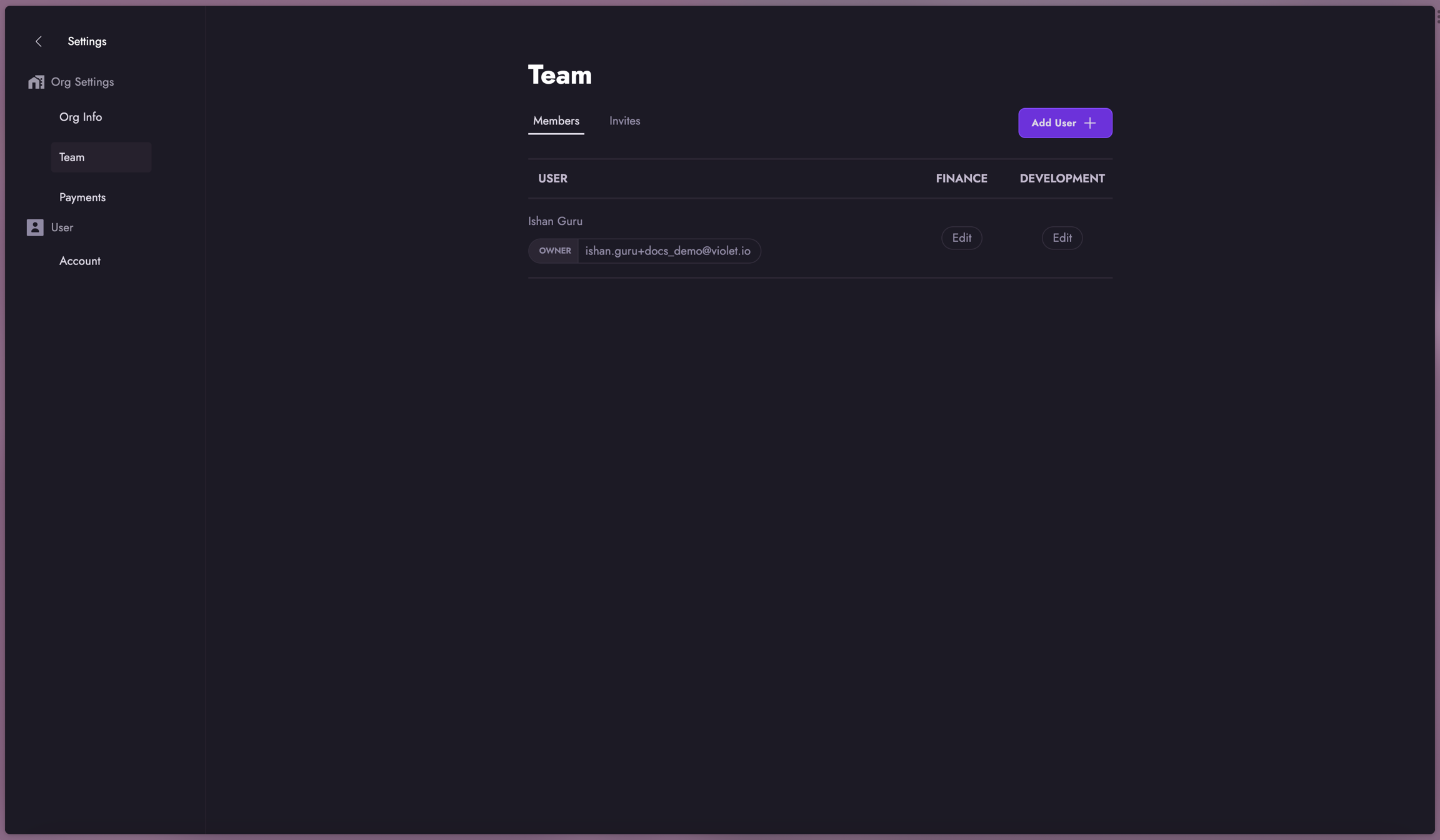Image resolution: width=1440 pixels, height=840 pixels.
Task: Edit Development permissions for Ishan Guru
Action: (x=1062, y=238)
